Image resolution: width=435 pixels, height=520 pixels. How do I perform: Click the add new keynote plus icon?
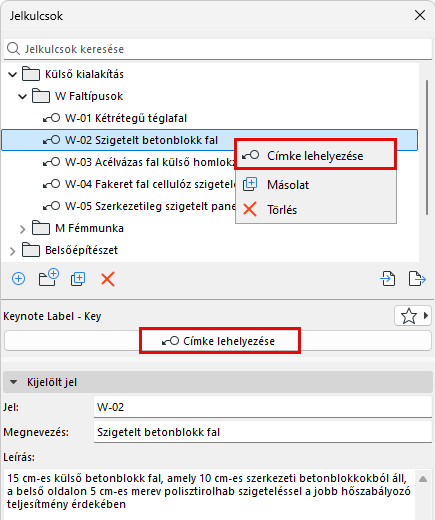click(x=18, y=278)
